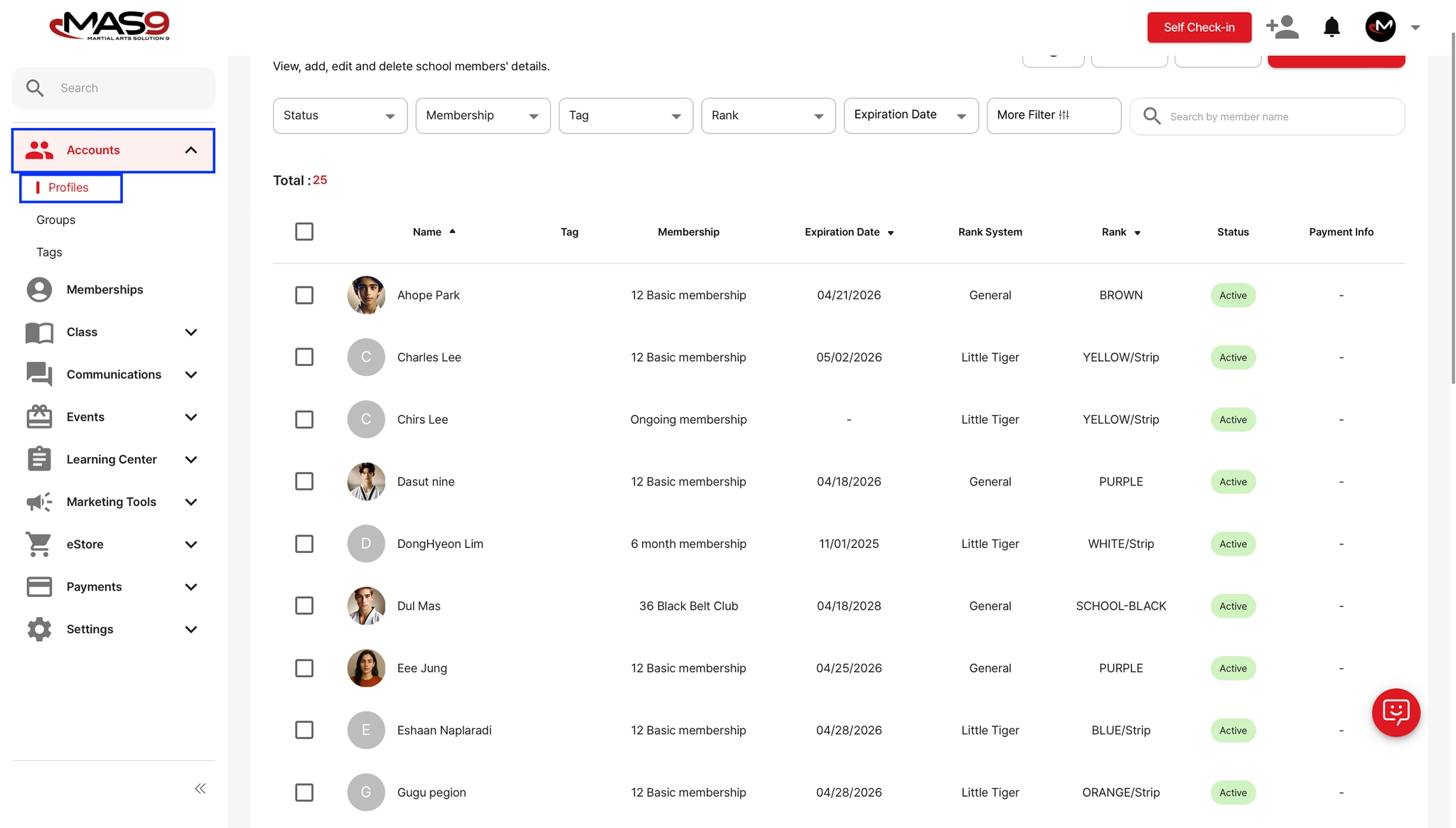Click the More Filter button

coord(1054,115)
